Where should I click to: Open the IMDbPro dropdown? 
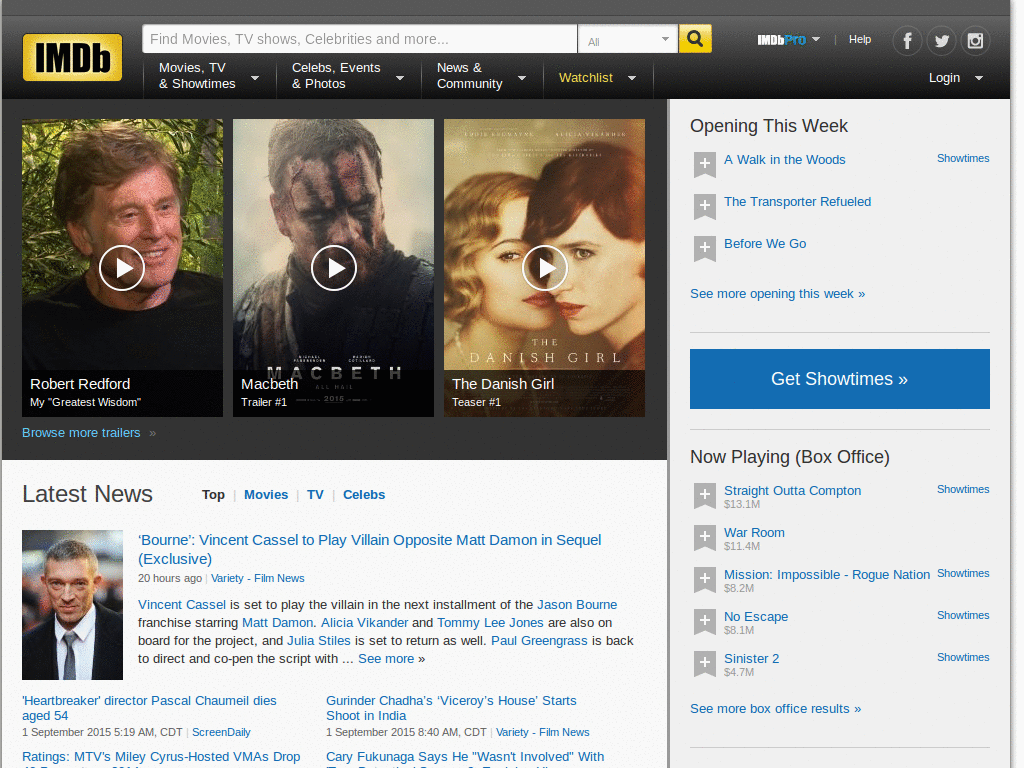click(x=788, y=40)
